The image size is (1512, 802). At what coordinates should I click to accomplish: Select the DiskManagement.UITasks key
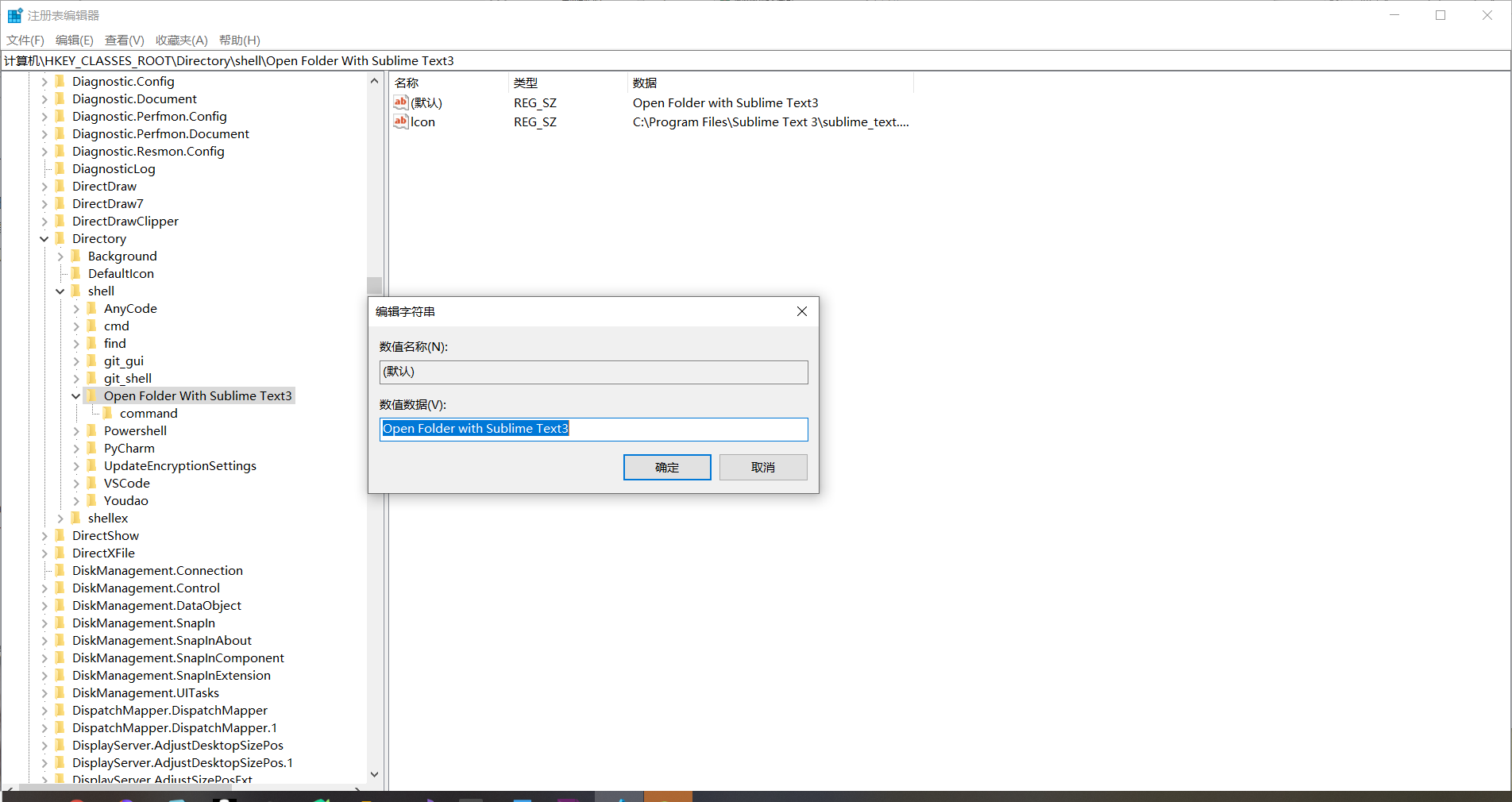[x=145, y=692]
